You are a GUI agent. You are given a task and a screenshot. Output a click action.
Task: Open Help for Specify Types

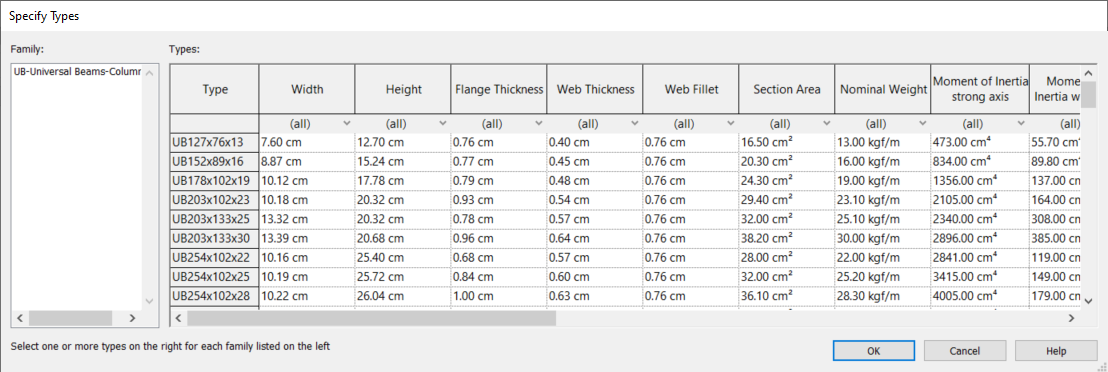1056,351
